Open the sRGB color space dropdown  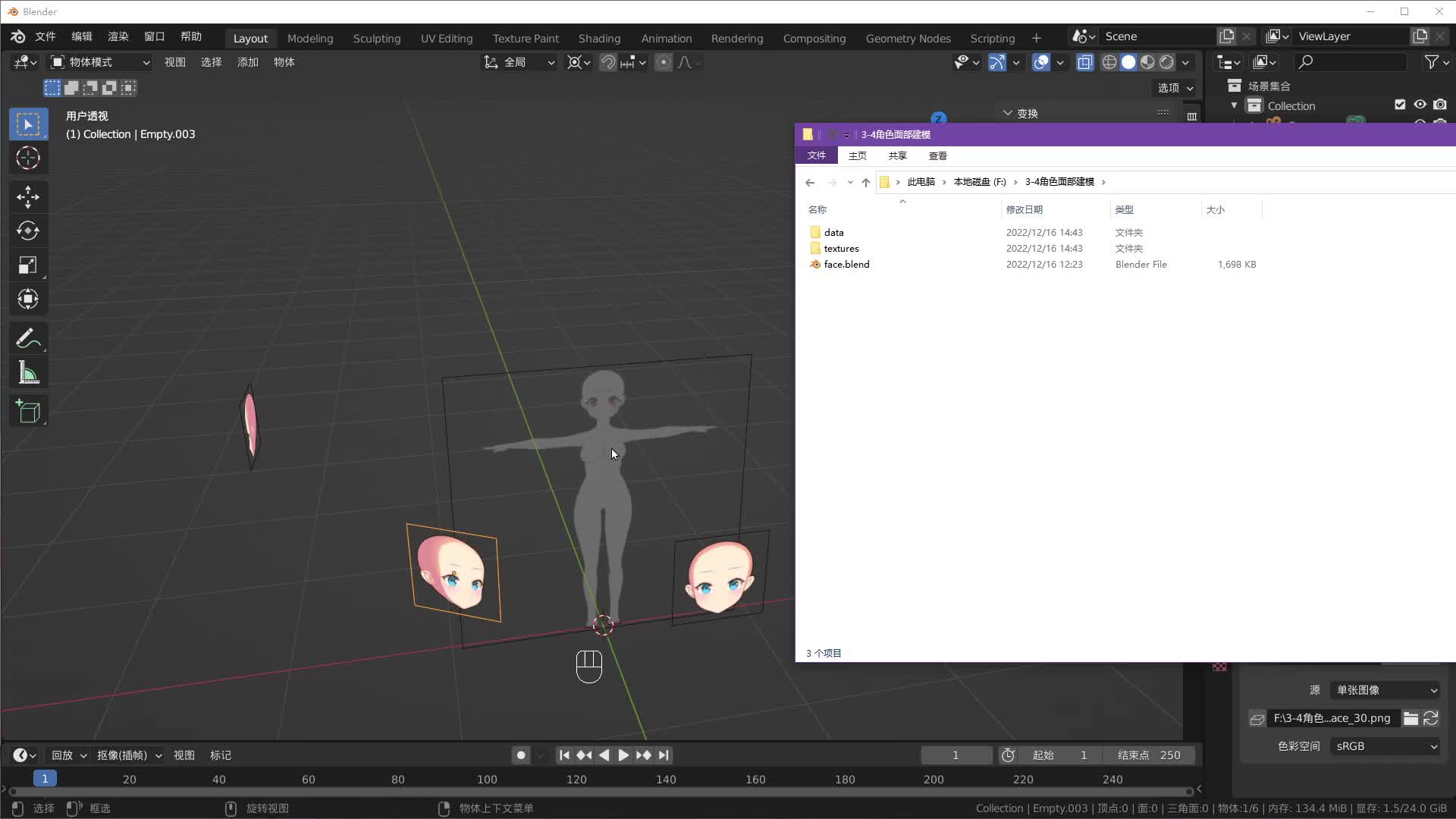(1385, 746)
